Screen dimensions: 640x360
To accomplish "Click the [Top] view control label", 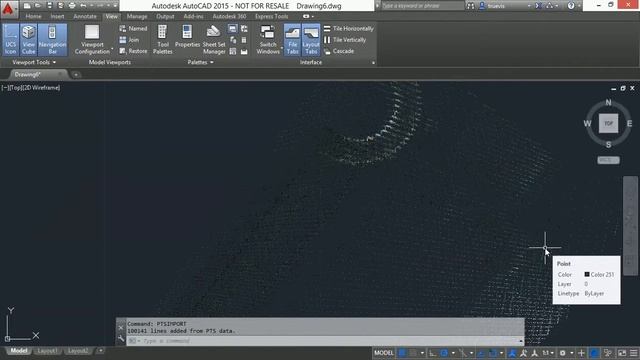I will 16,88.
